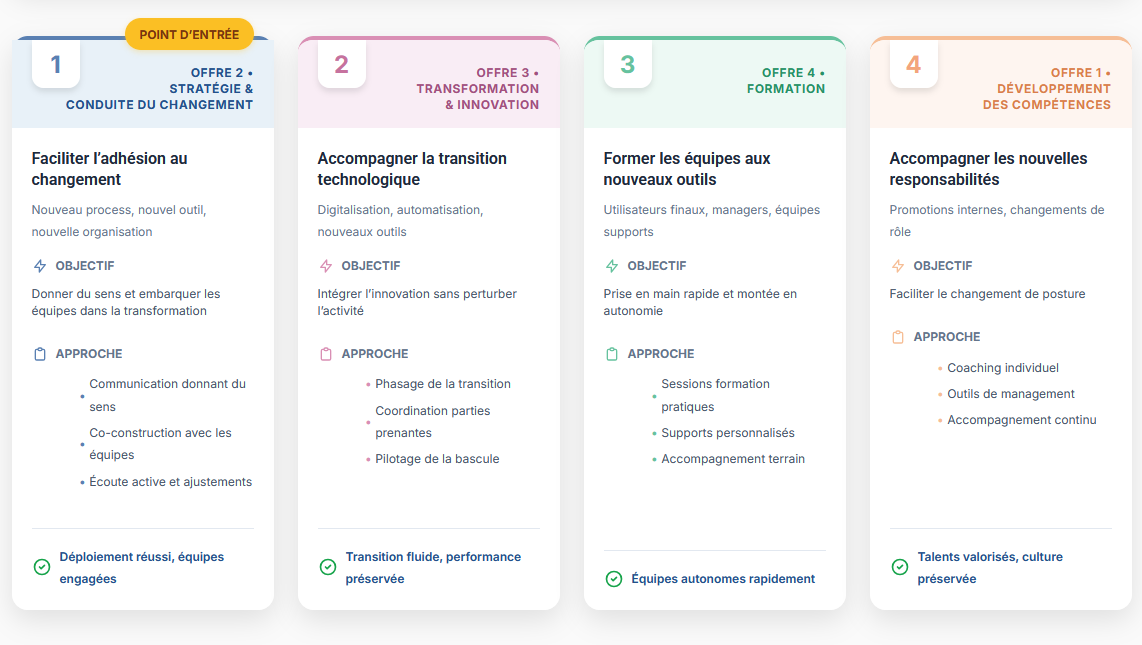
Task: Select the number 2 step badge
Action: point(342,64)
